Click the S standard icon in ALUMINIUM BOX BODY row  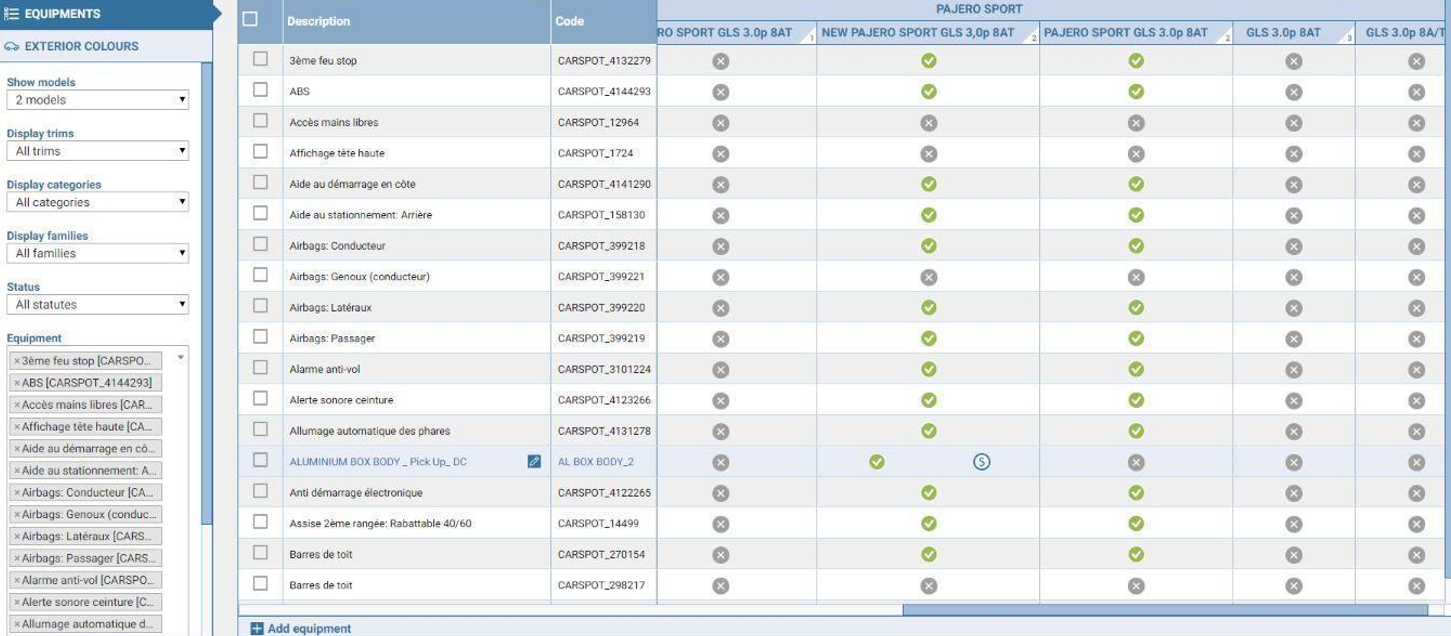click(x=982, y=462)
